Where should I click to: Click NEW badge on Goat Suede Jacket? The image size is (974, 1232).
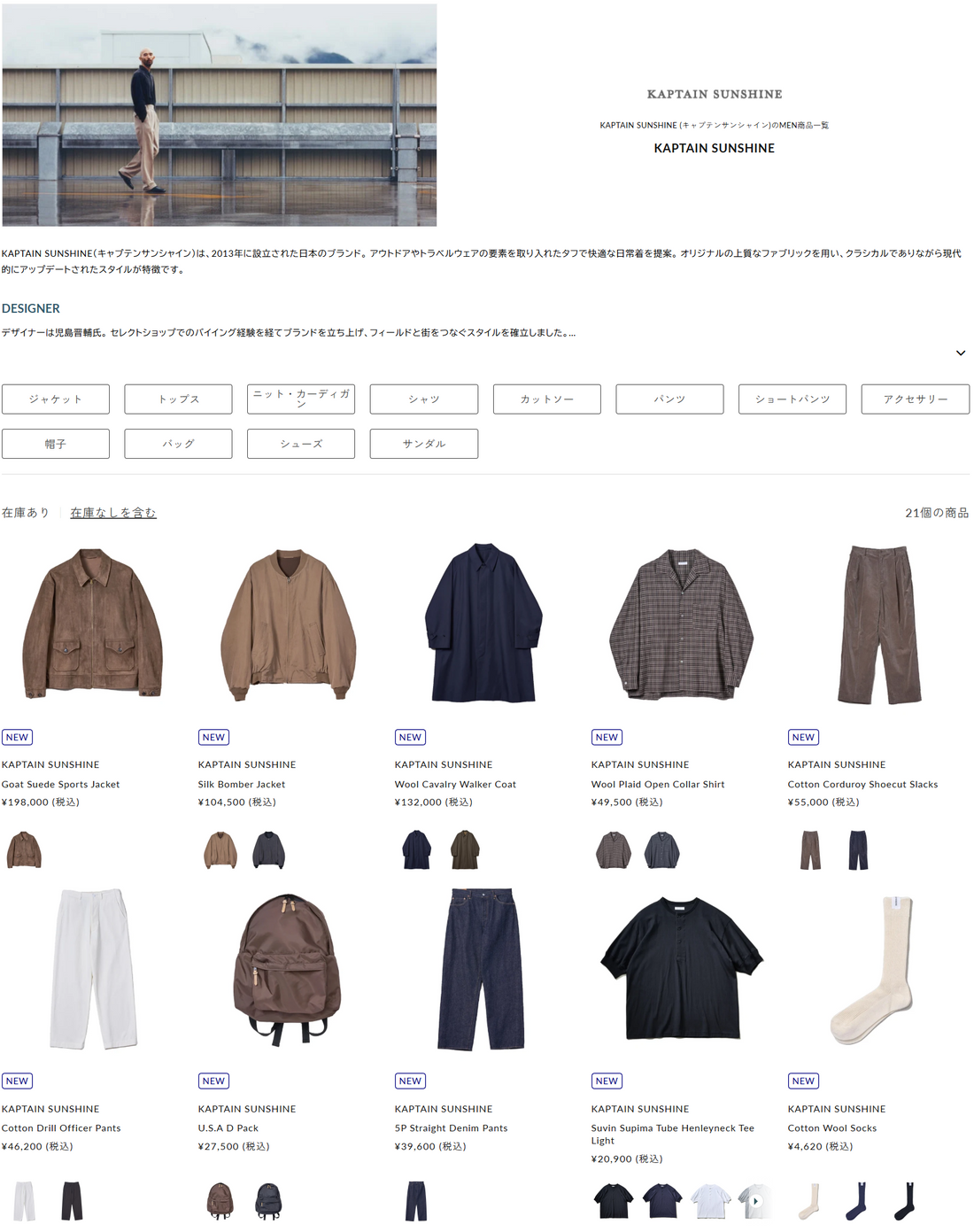pyautogui.click(x=17, y=737)
